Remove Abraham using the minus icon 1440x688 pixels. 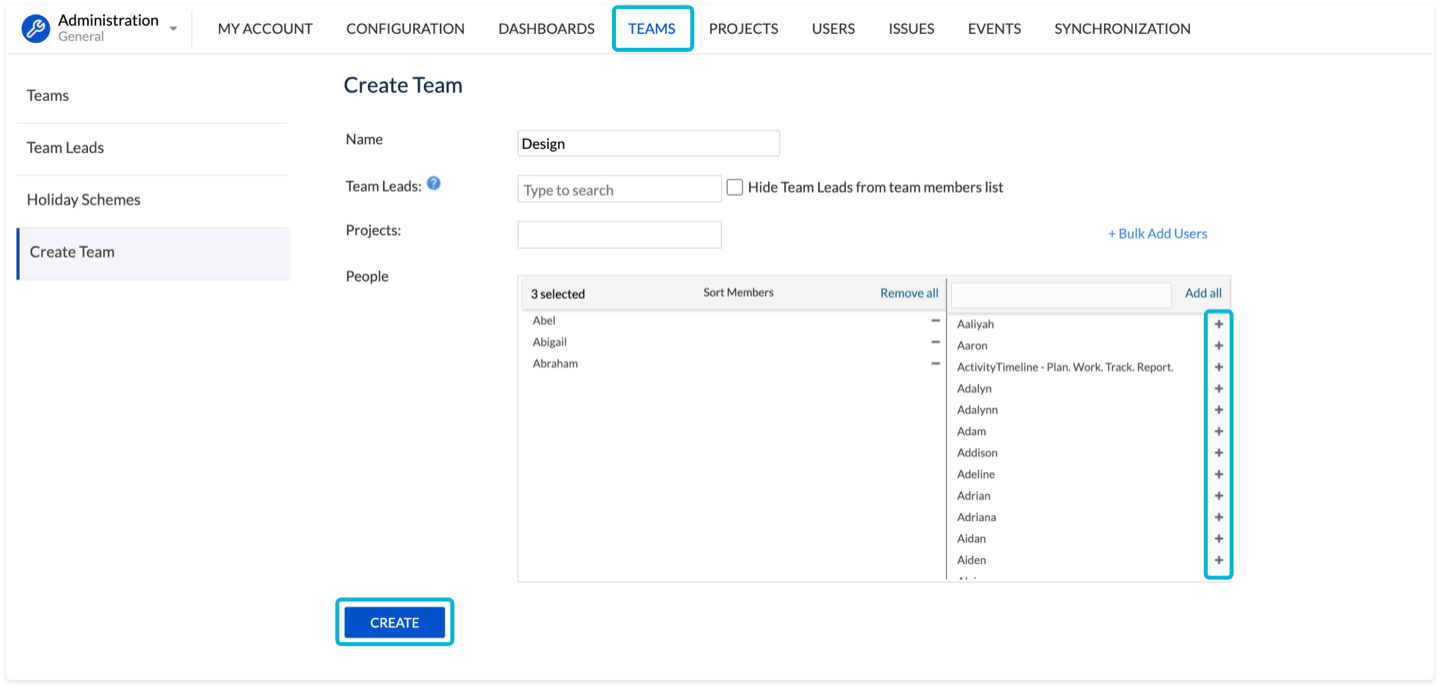pos(935,364)
